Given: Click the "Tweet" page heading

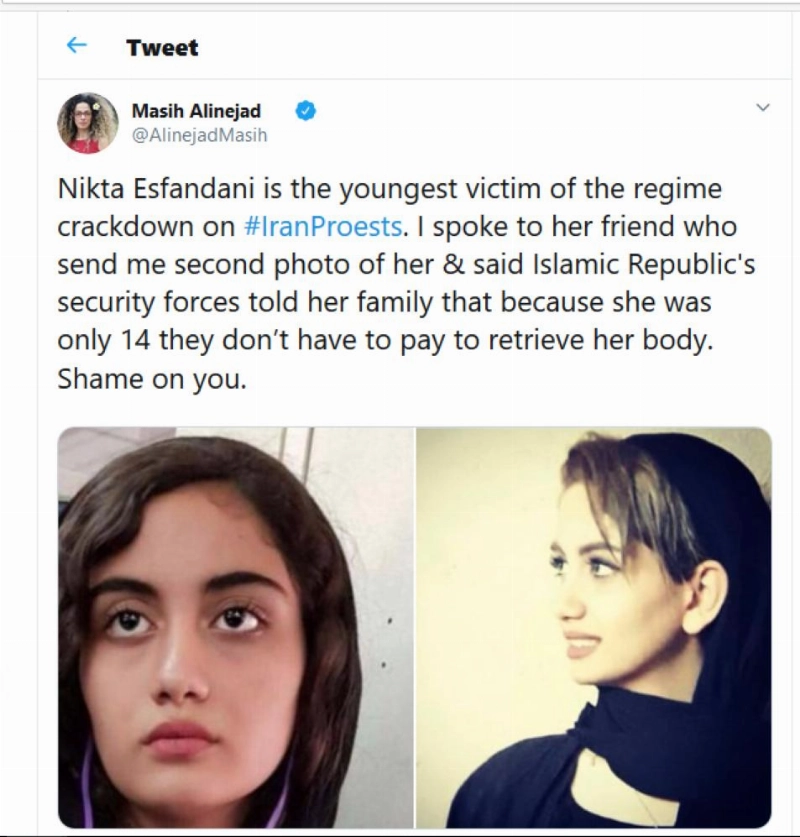Looking at the screenshot, I should 162,48.
